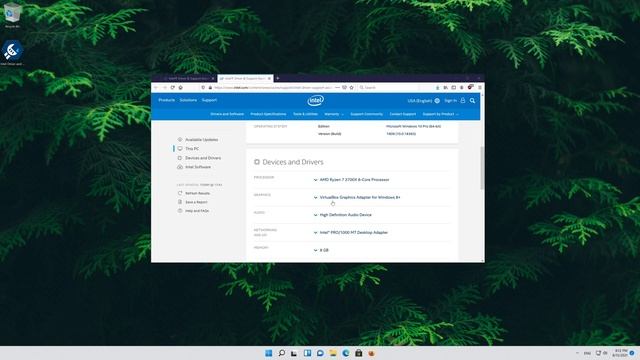Launch File Explorer from the taskbar
640x360 pixels.
(x=333, y=353)
